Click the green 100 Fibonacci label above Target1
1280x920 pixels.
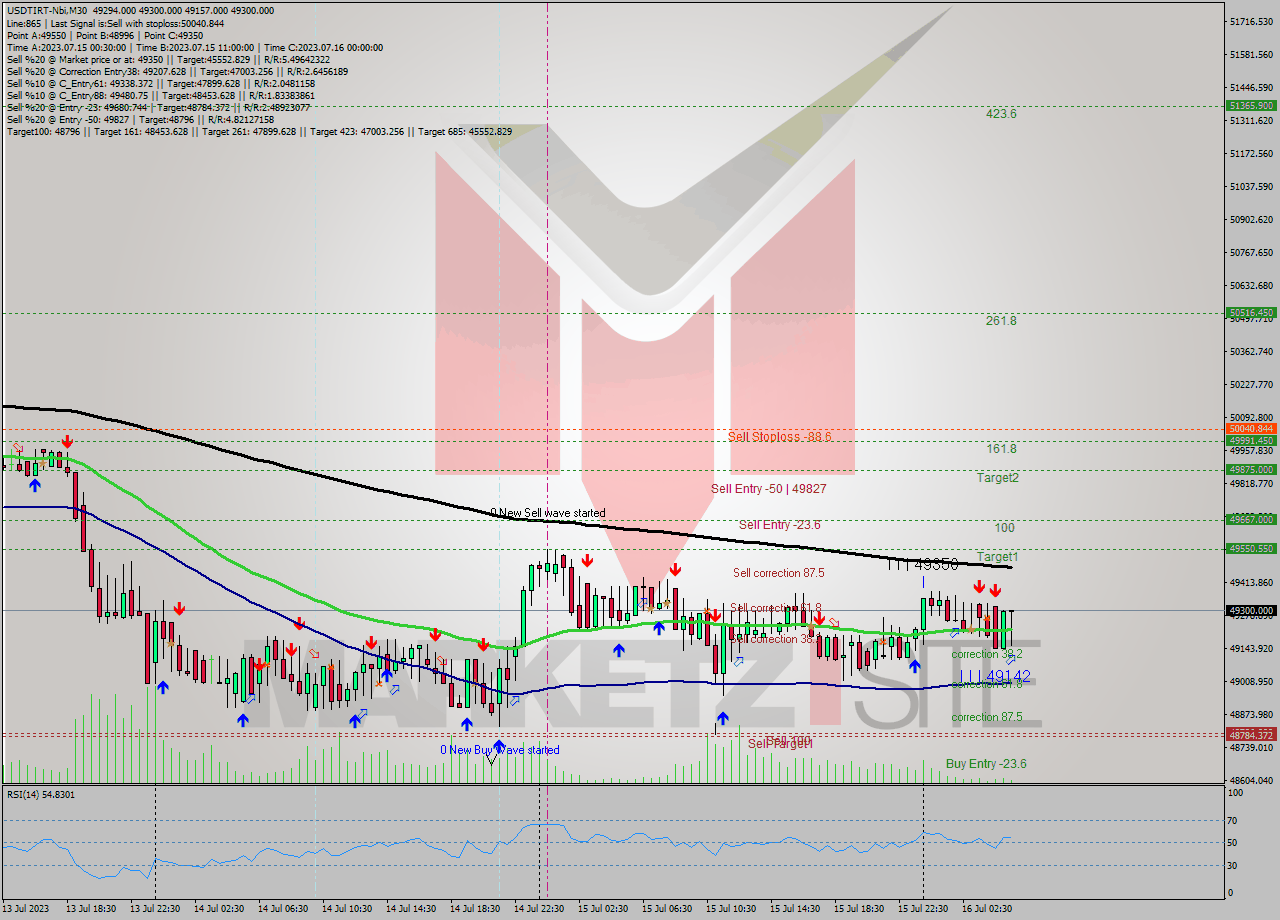[x=1005, y=527]
